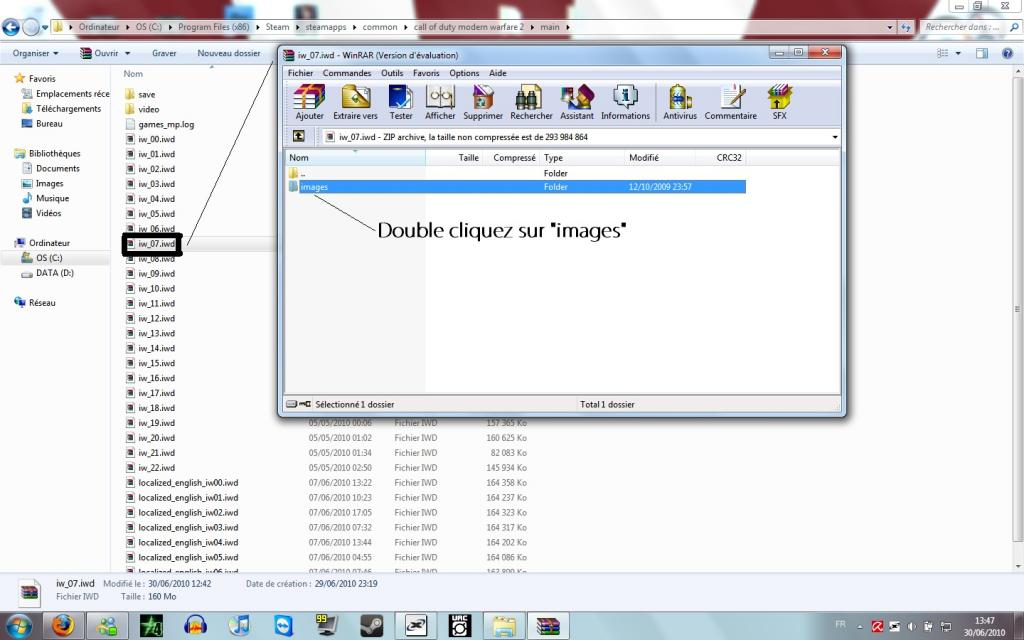Select localized_english_iw03.iwd file

click(x=188, y=528)
